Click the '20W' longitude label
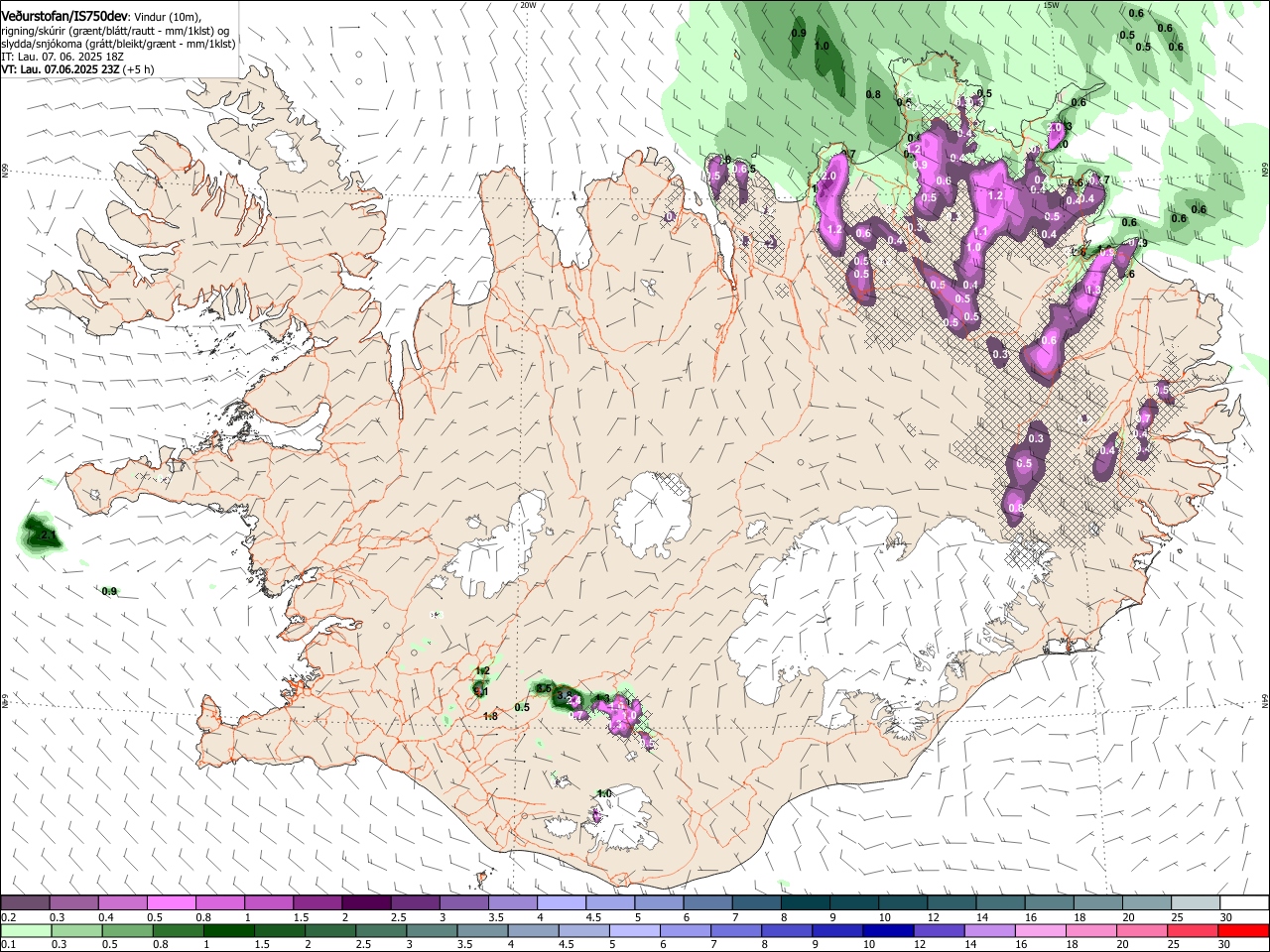 [x=528, y=5]
